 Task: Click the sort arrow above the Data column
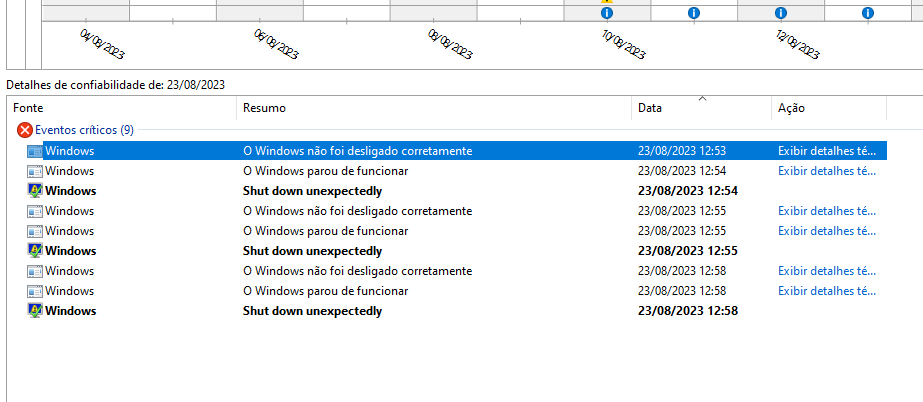tap(702, 98)
